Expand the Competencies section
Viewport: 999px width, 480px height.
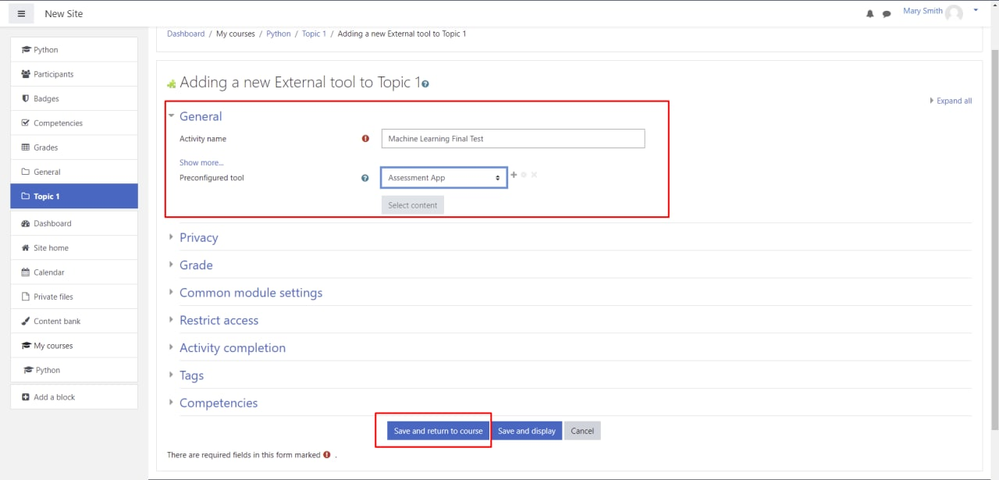tap(218, 404)
